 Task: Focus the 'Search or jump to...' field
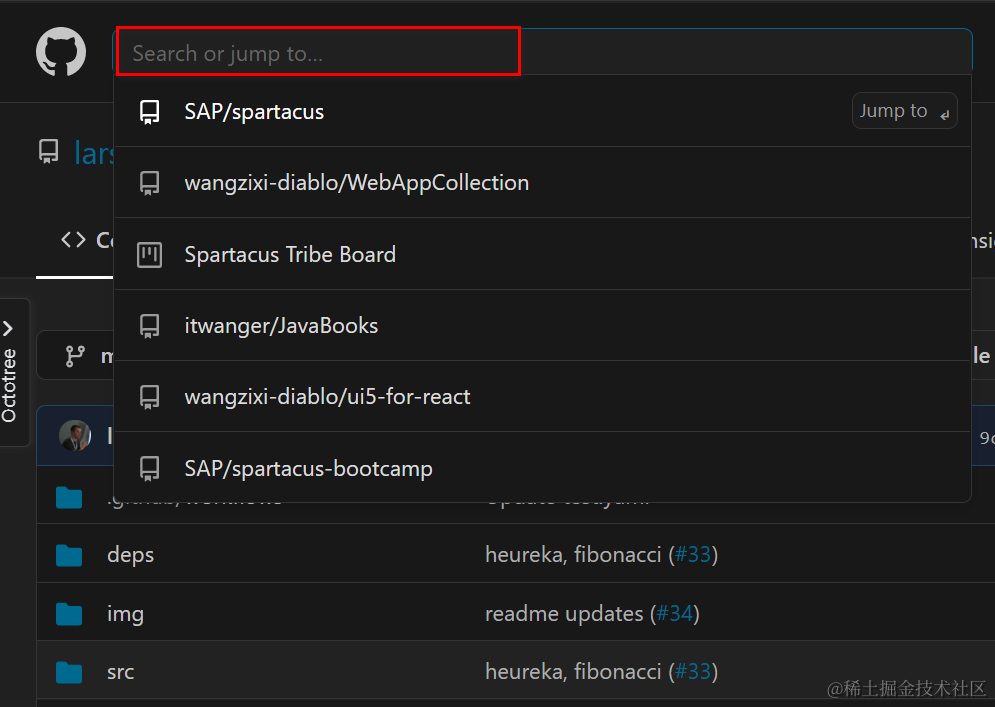(543, 52)
